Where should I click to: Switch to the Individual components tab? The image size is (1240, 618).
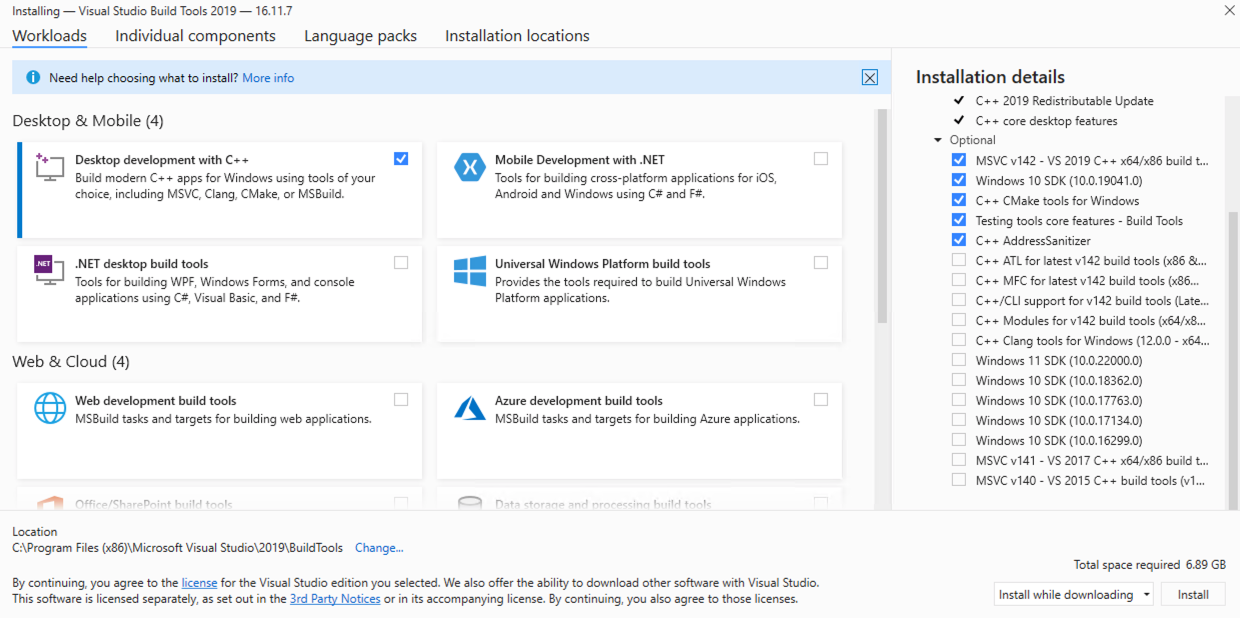tap(195, 35)
